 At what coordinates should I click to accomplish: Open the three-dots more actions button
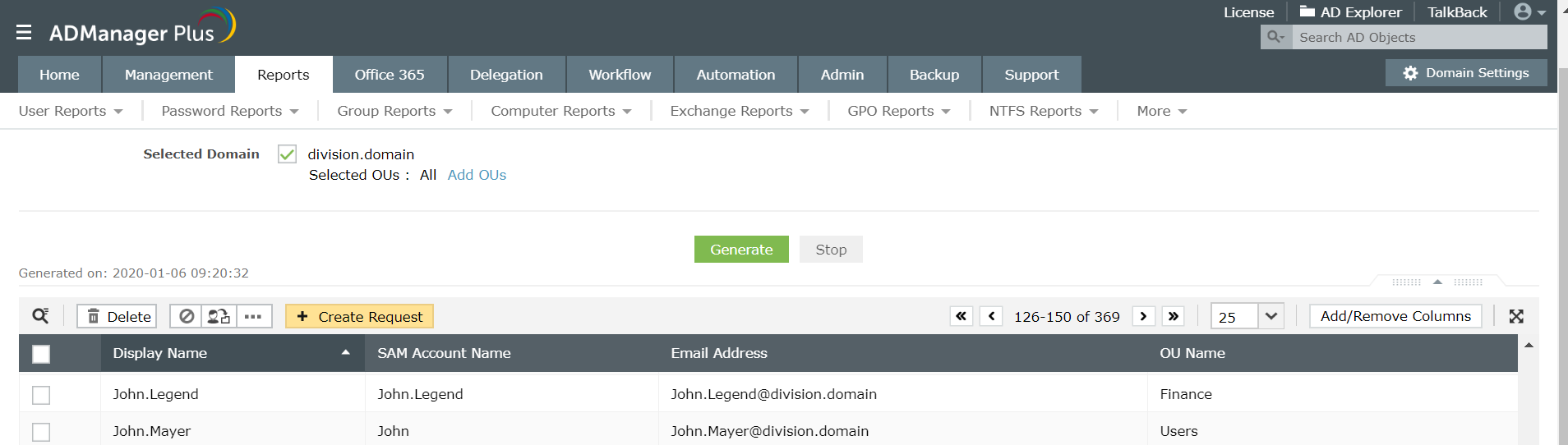pos(253,316)
